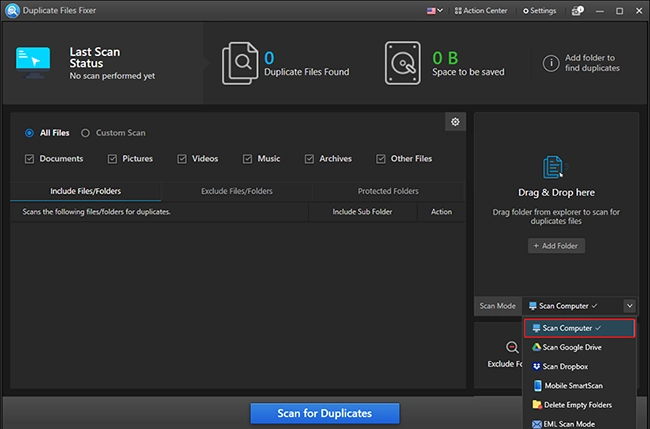The width and height of the screenshot is (650, 429).
Task: Switch to the Protected Folders tab
Action: pos(388,191)
